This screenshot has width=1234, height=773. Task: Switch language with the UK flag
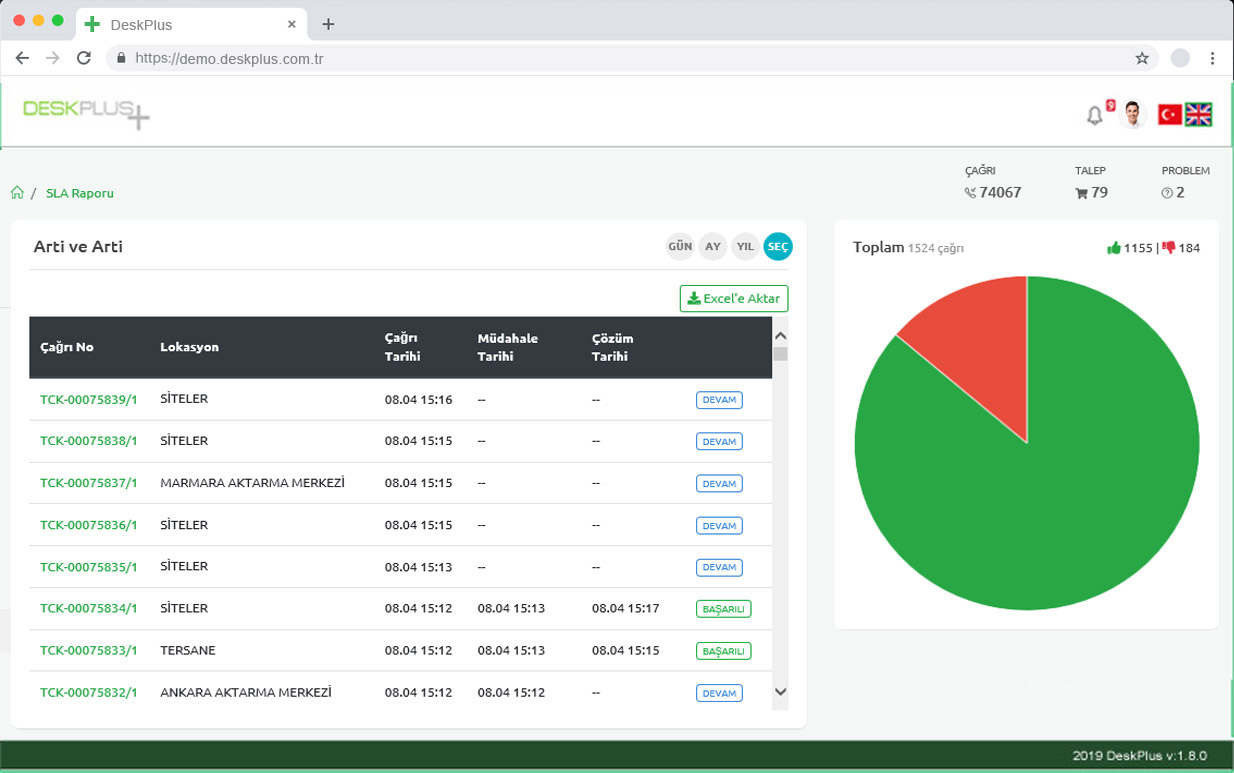pyautogui.click(x=1199, y=115)
